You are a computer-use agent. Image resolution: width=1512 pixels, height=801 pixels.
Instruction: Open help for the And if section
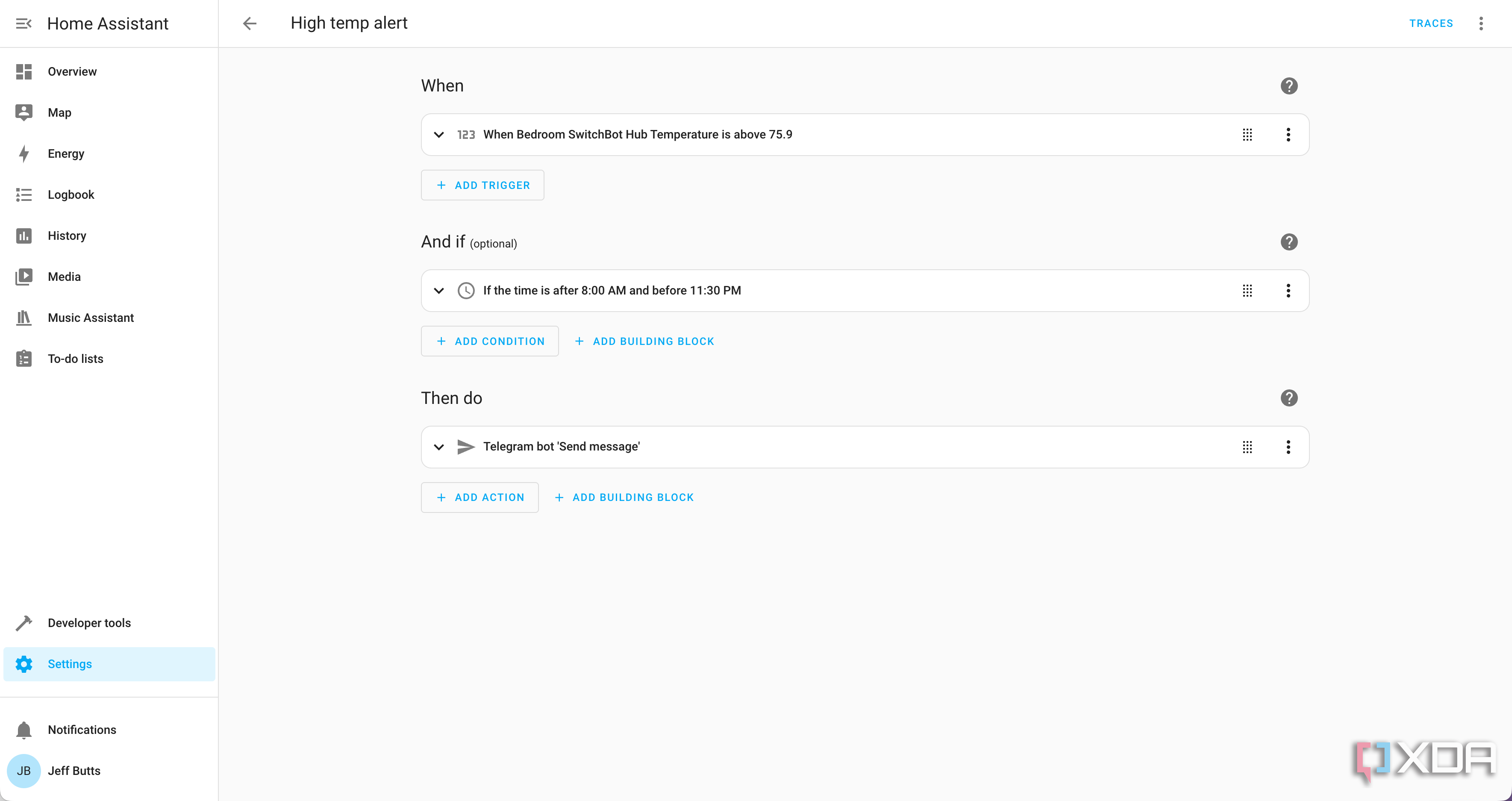point(1289,242)
